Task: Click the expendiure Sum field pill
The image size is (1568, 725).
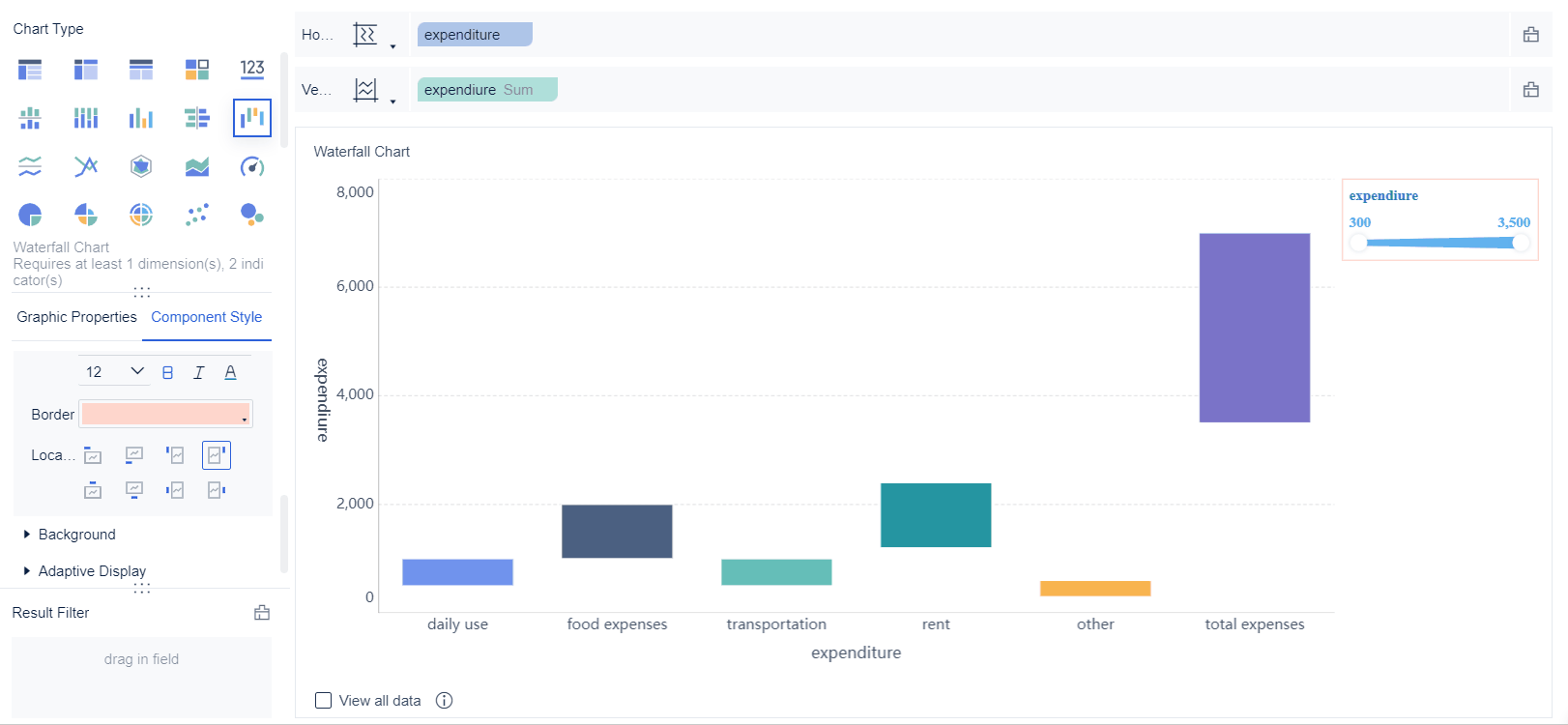Action: point(487,90)
